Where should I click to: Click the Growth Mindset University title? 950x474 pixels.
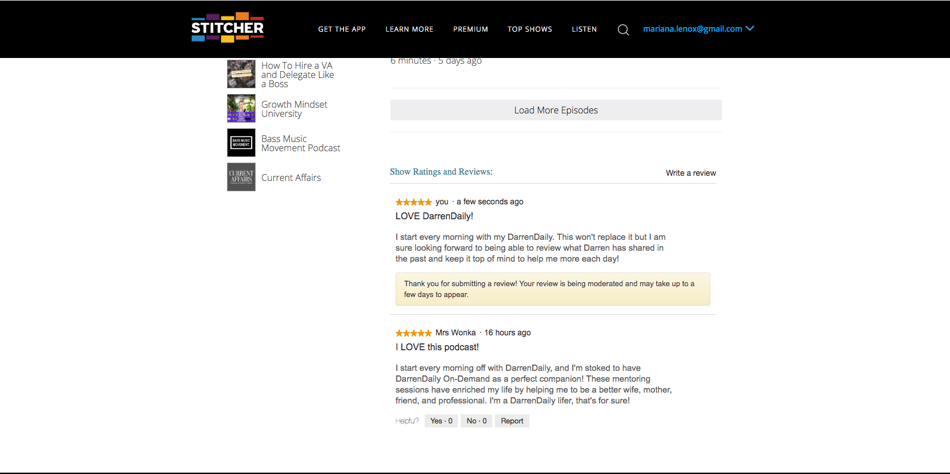[x=294, y=109]
